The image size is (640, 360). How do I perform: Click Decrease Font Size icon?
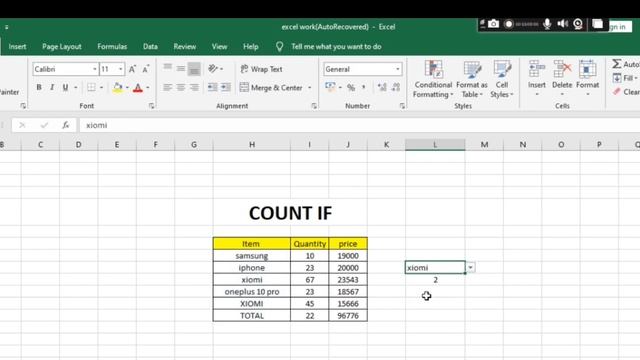point(146,69)
